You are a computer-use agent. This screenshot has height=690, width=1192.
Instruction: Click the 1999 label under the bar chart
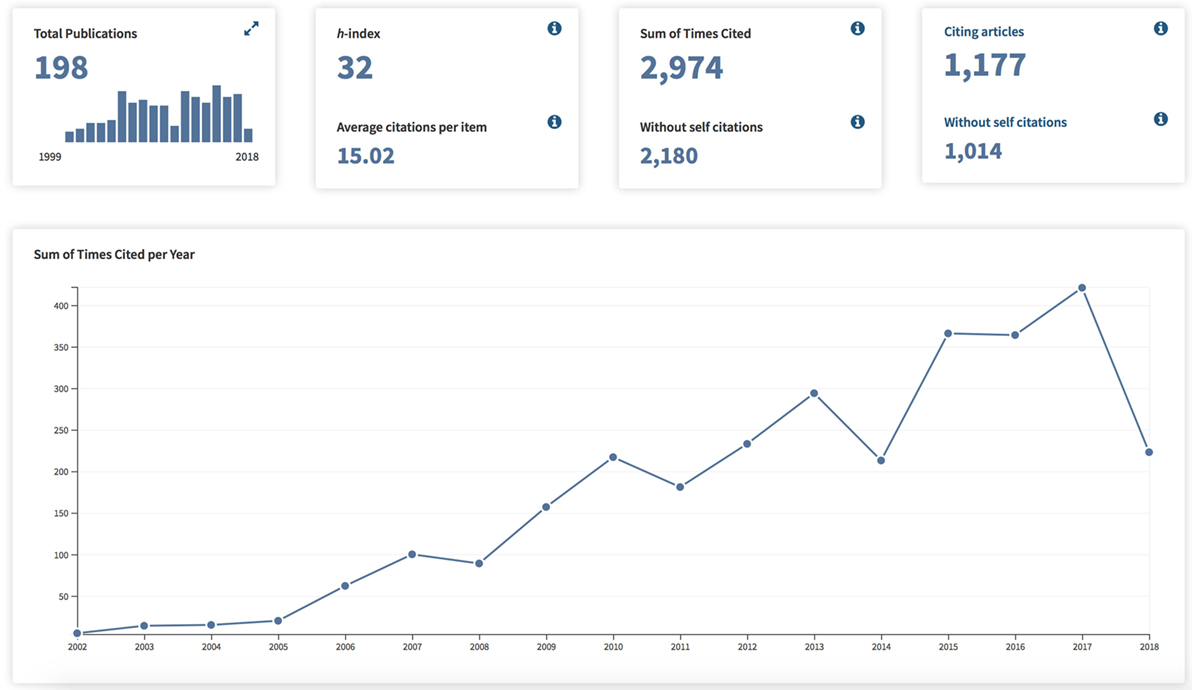coord(50,157)
